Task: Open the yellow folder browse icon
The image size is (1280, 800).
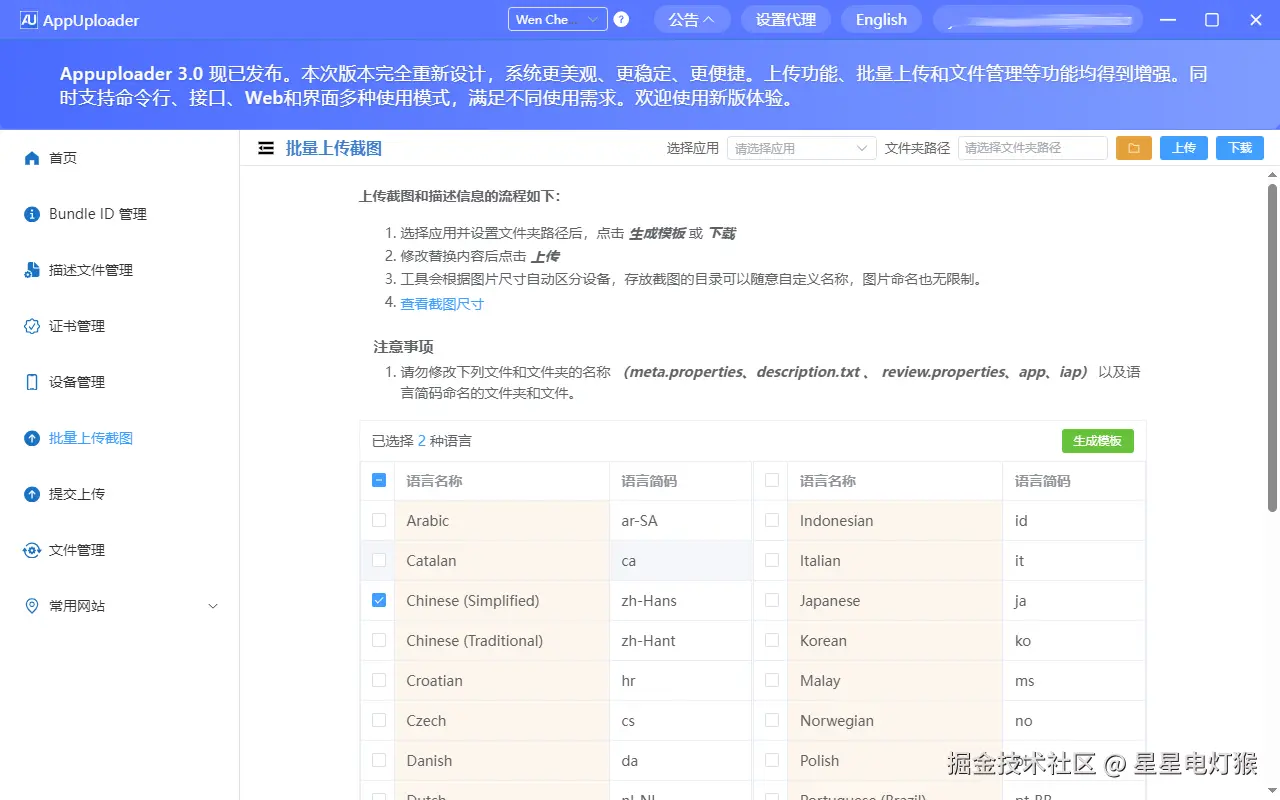Action: tap(1133, 147)
